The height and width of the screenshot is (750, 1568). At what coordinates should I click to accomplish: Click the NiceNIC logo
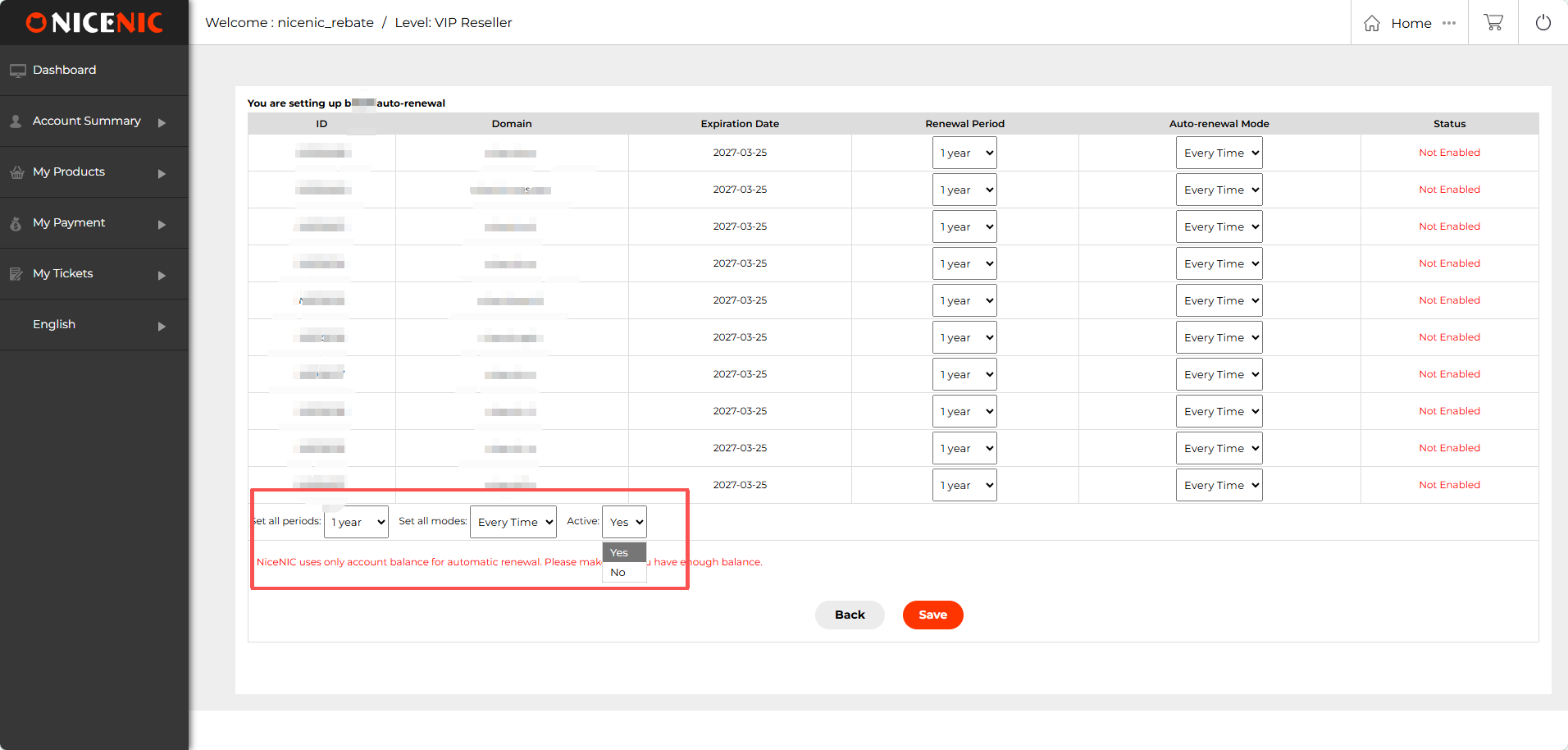[x=94, y=23]
